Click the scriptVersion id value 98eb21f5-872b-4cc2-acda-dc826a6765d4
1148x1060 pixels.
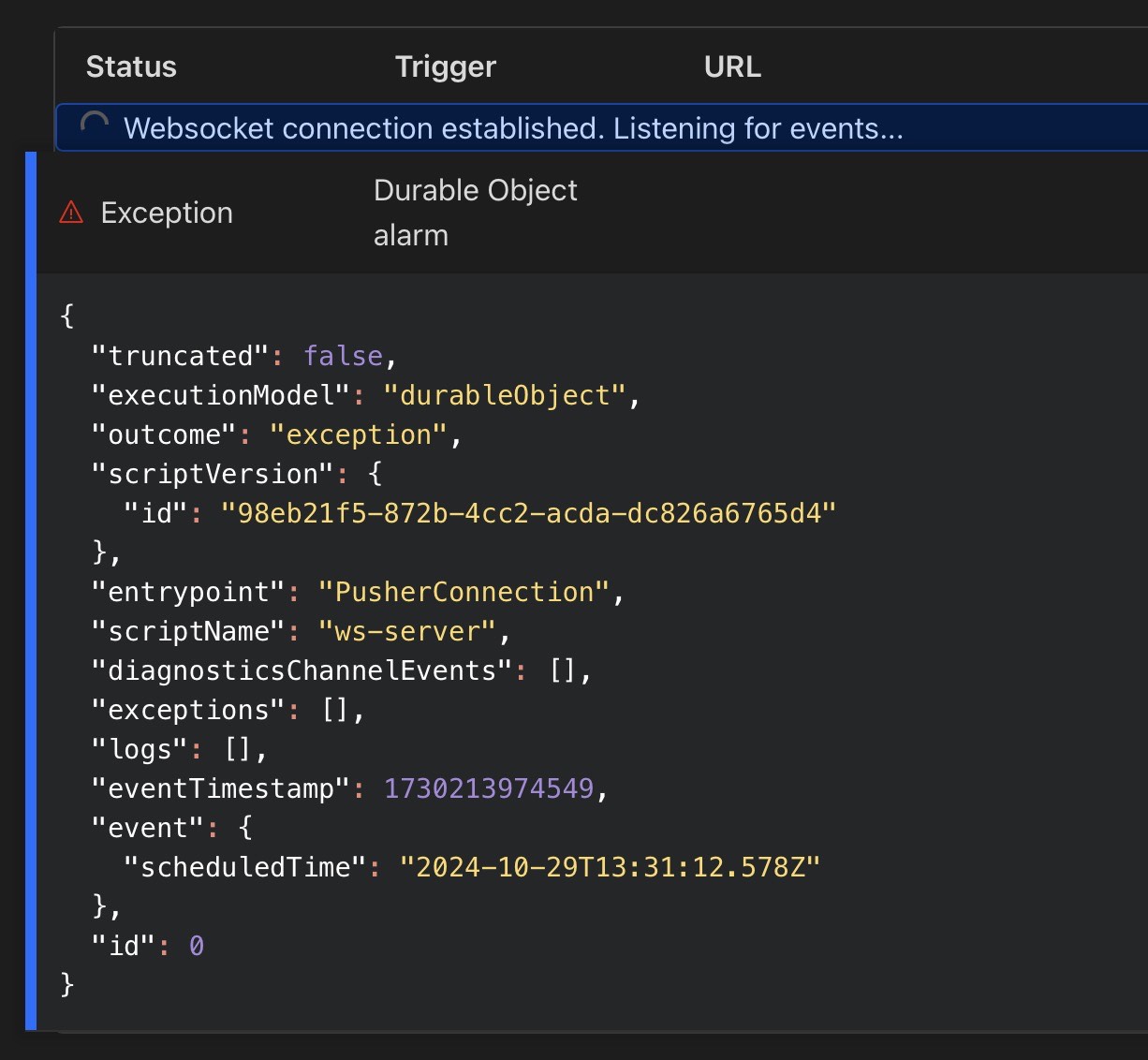tap(528, 513)
